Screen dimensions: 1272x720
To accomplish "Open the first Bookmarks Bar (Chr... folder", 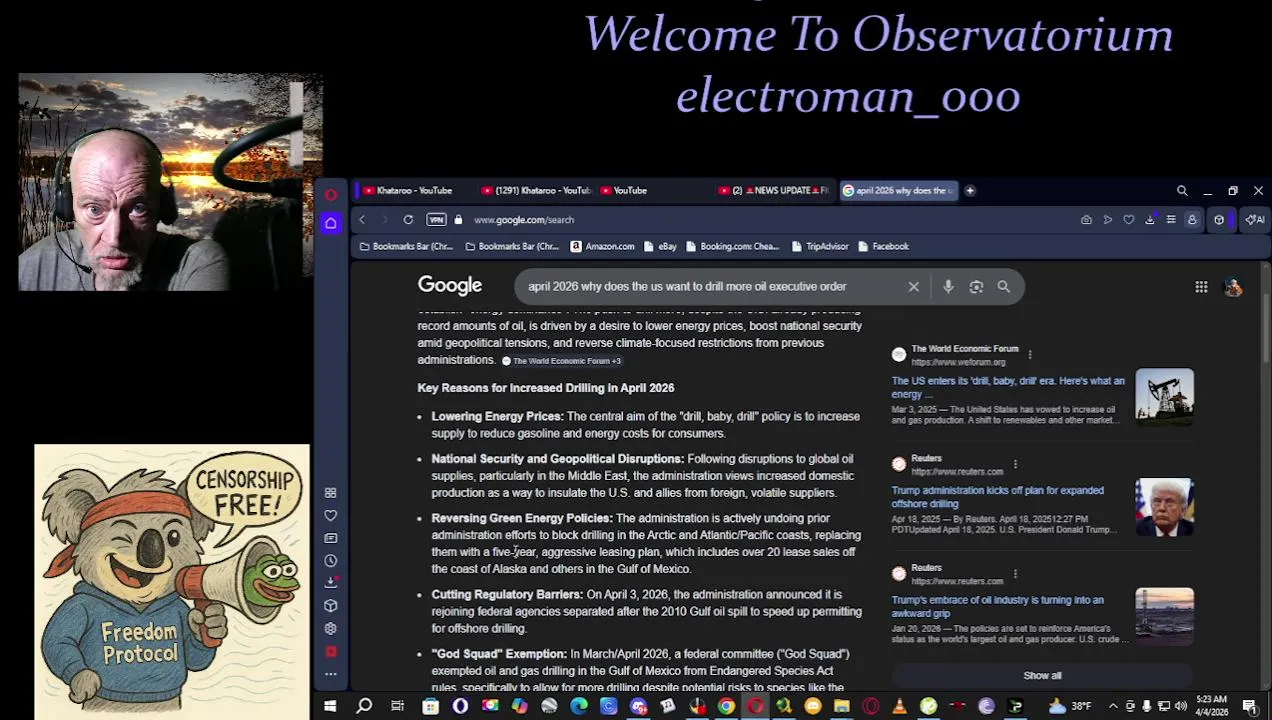I will tap(406, 246).
